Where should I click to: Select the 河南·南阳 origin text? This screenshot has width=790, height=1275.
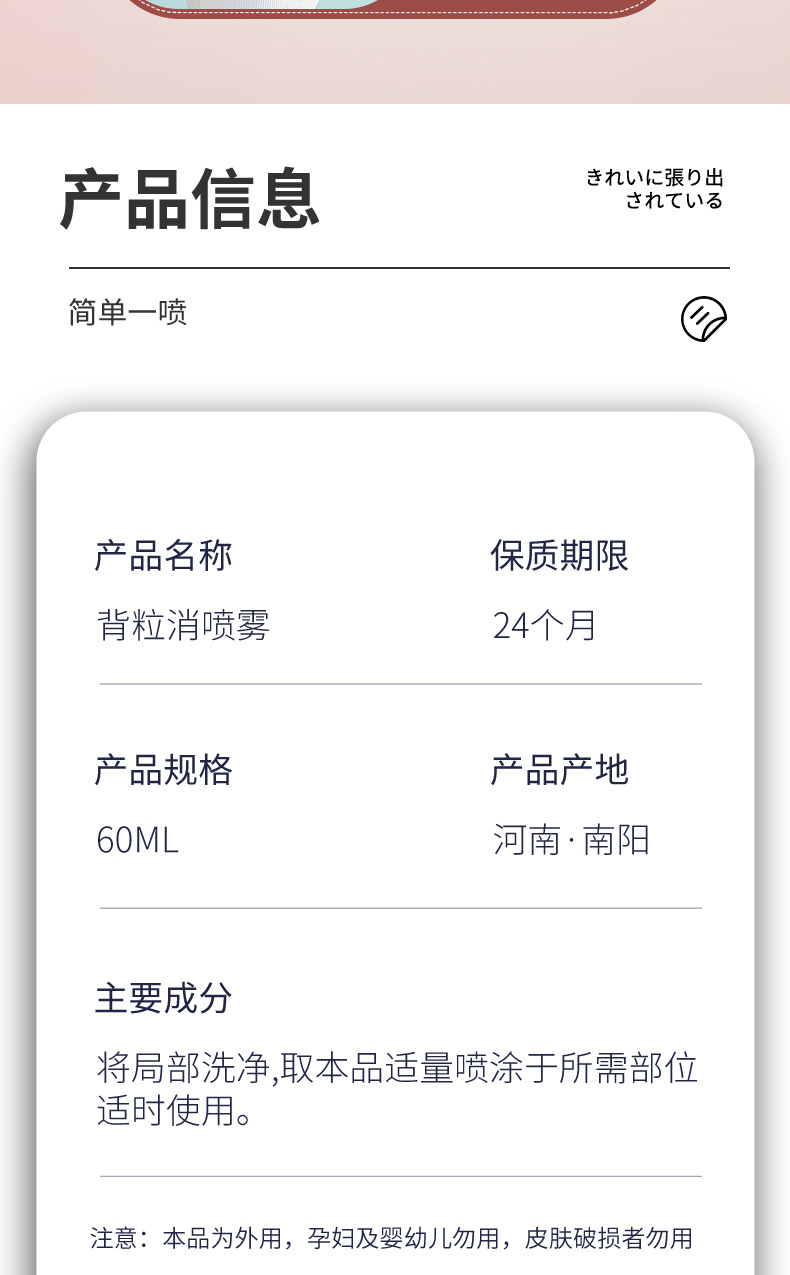(x=571, y=840)
